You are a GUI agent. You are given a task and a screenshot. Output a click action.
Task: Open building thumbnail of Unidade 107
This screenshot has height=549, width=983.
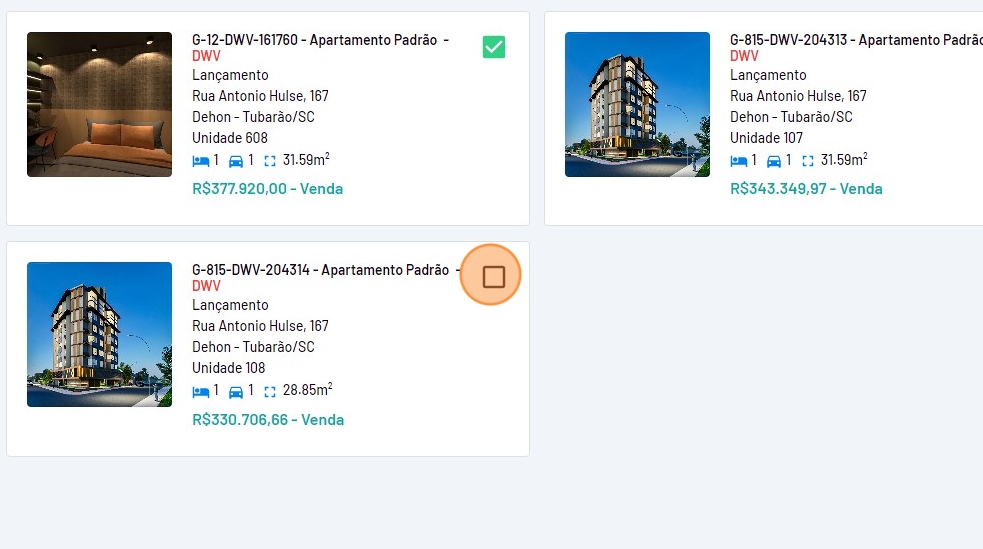tap(637, 104)
